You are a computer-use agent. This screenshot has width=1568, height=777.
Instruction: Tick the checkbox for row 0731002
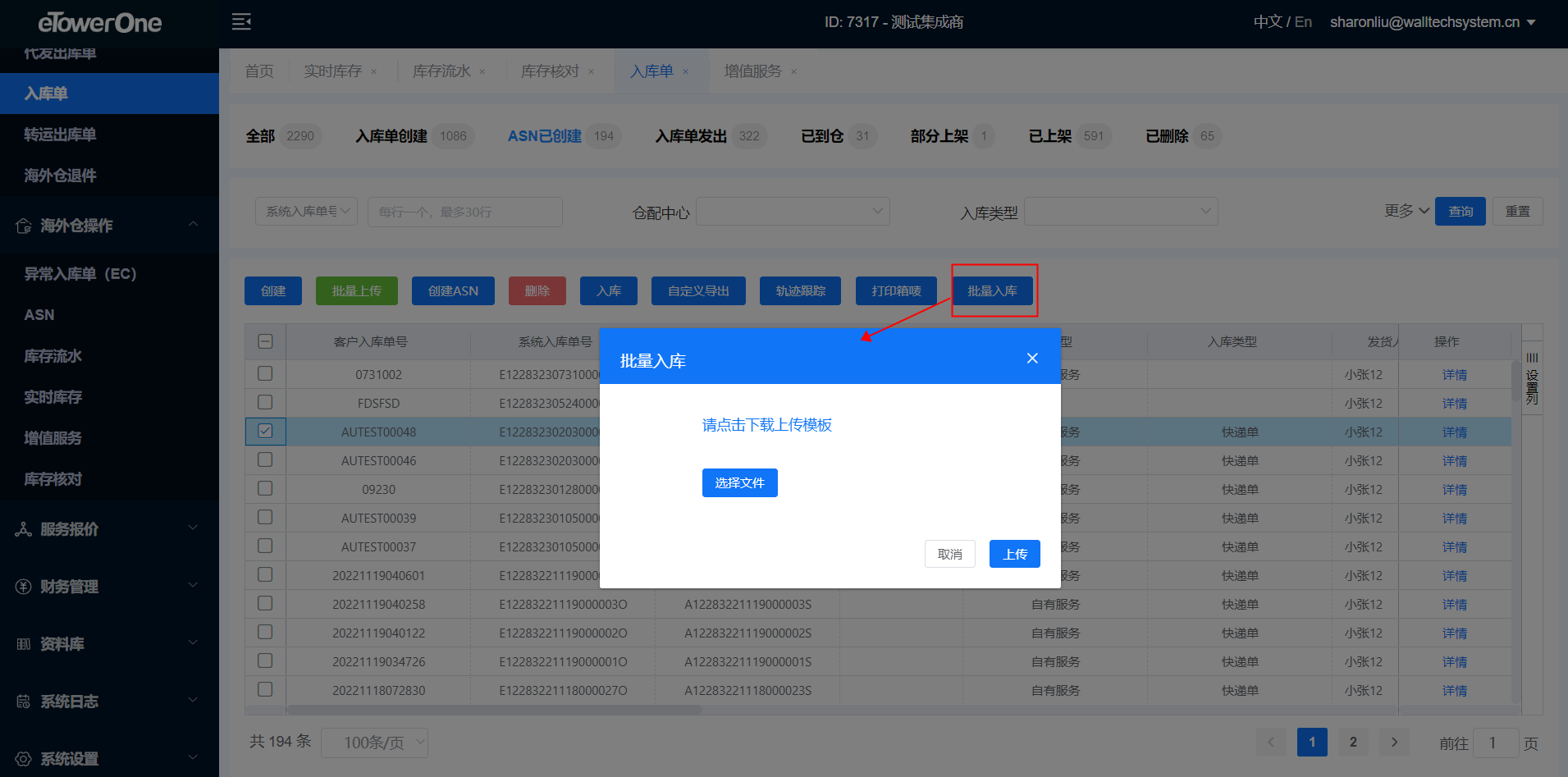[265, 373]
